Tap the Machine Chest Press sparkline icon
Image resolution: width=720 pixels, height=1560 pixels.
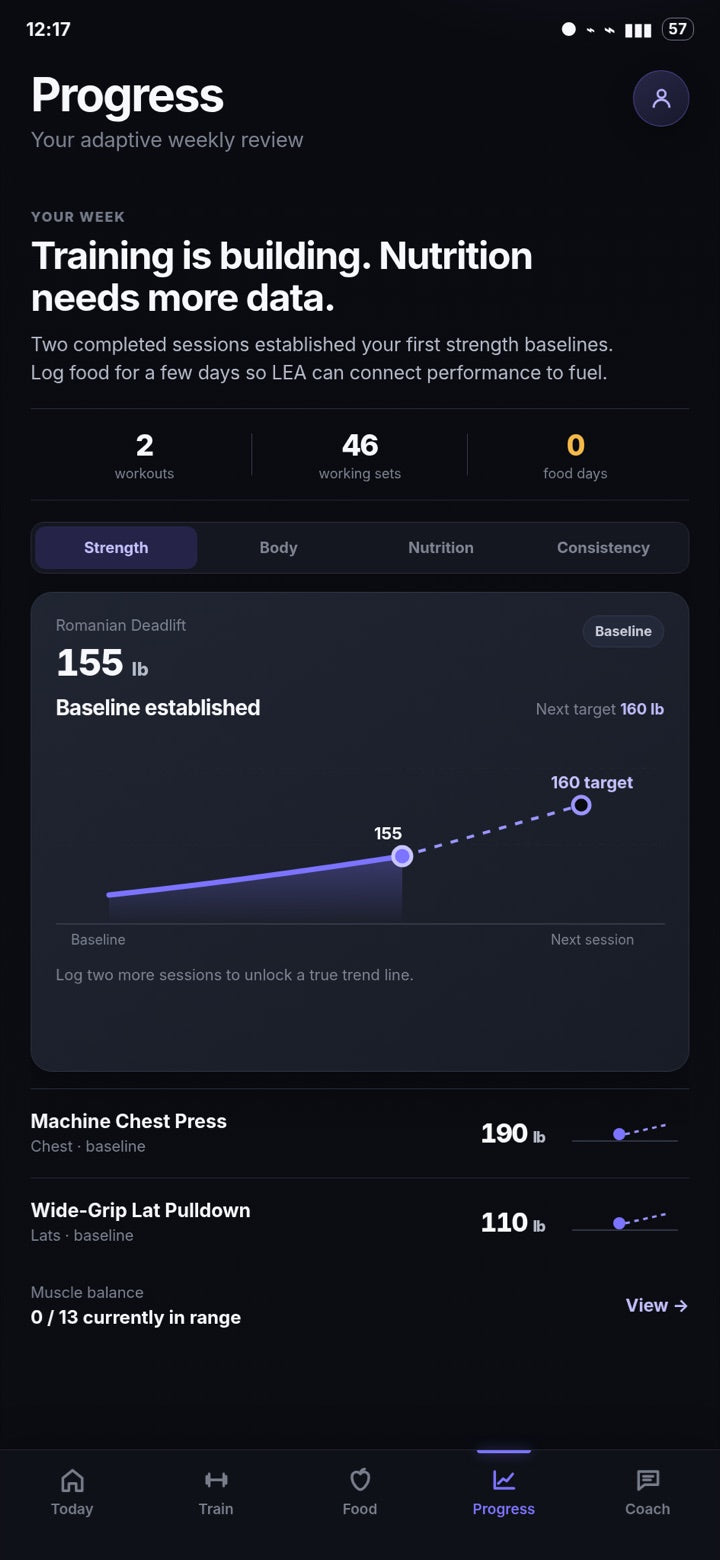pos(625,1133)
